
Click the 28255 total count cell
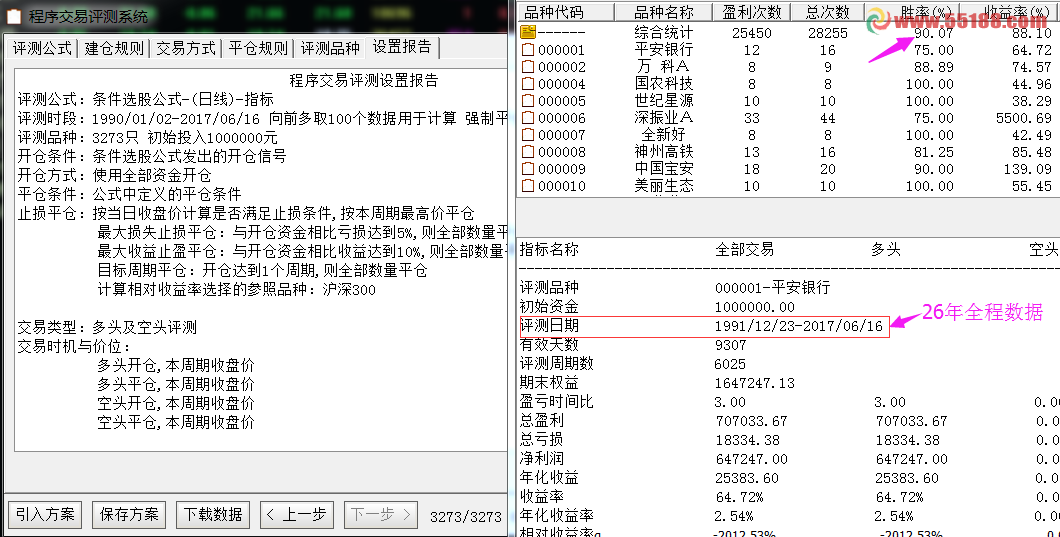[x=827, y=32]
